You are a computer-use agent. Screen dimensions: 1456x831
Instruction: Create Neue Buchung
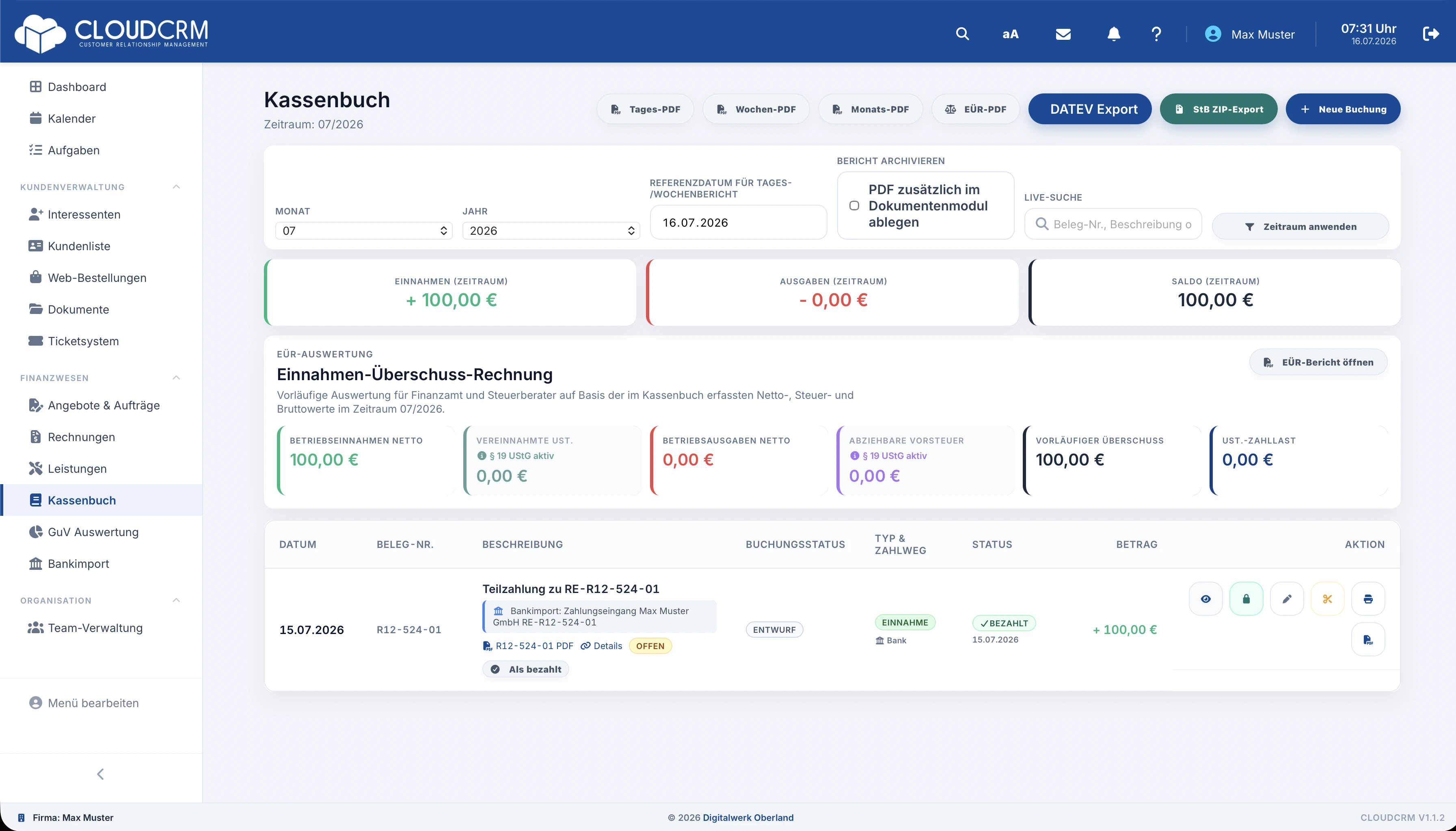(x=1343, y=109)
